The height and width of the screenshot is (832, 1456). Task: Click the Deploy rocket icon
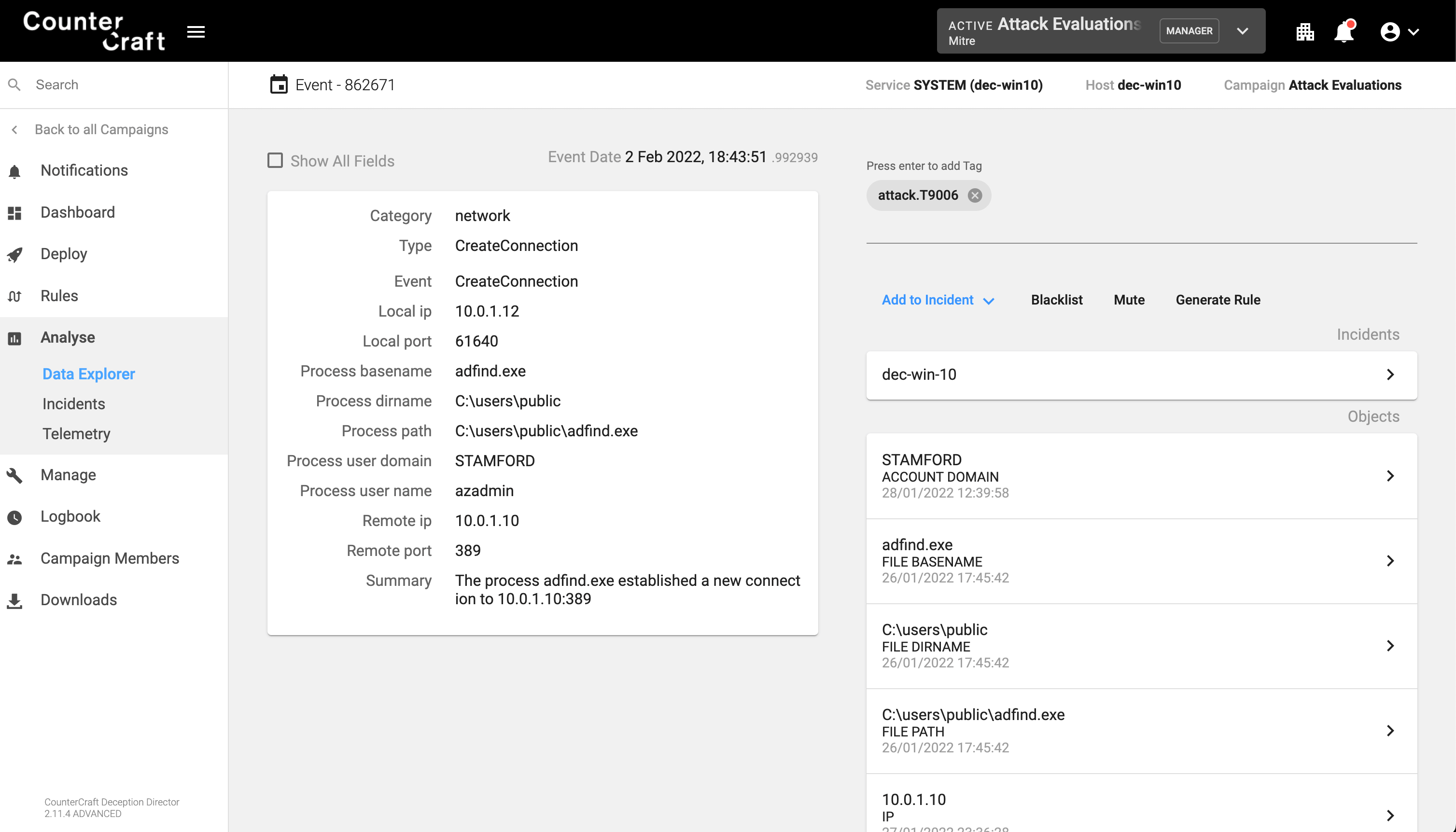[x=15, y=255]
